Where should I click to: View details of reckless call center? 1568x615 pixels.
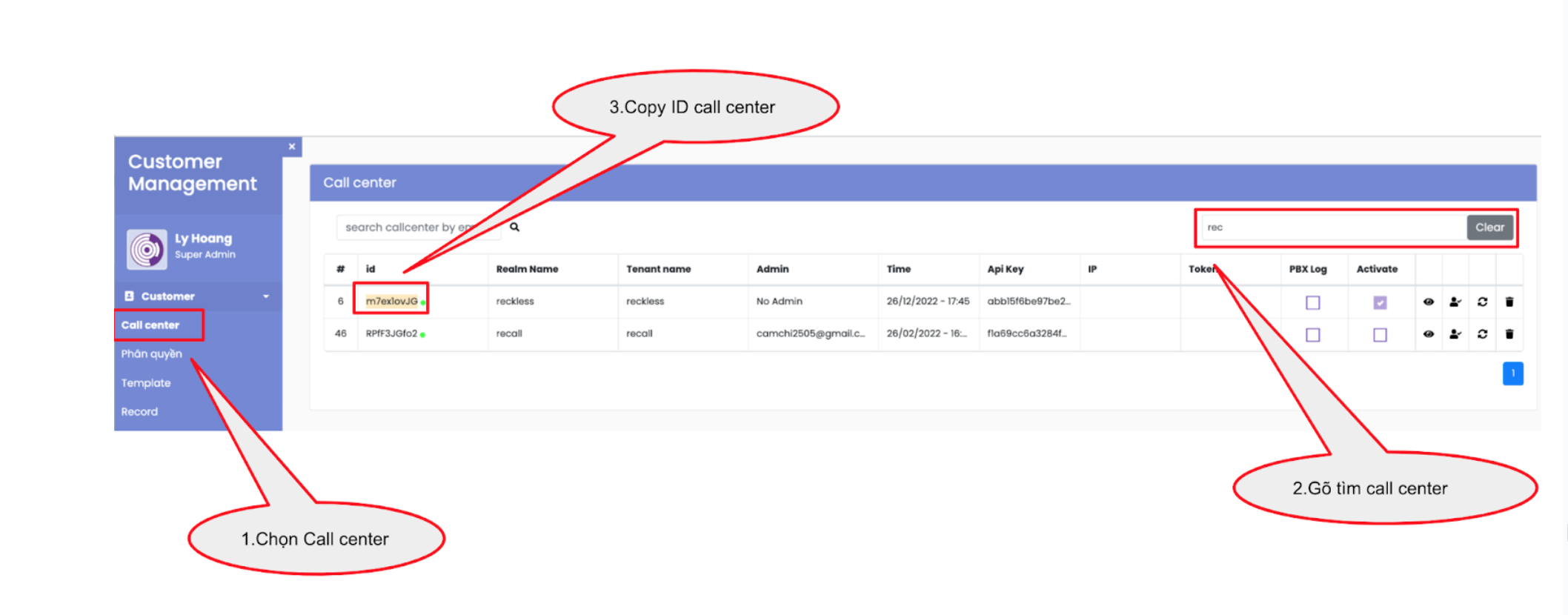click(1428, 302)
